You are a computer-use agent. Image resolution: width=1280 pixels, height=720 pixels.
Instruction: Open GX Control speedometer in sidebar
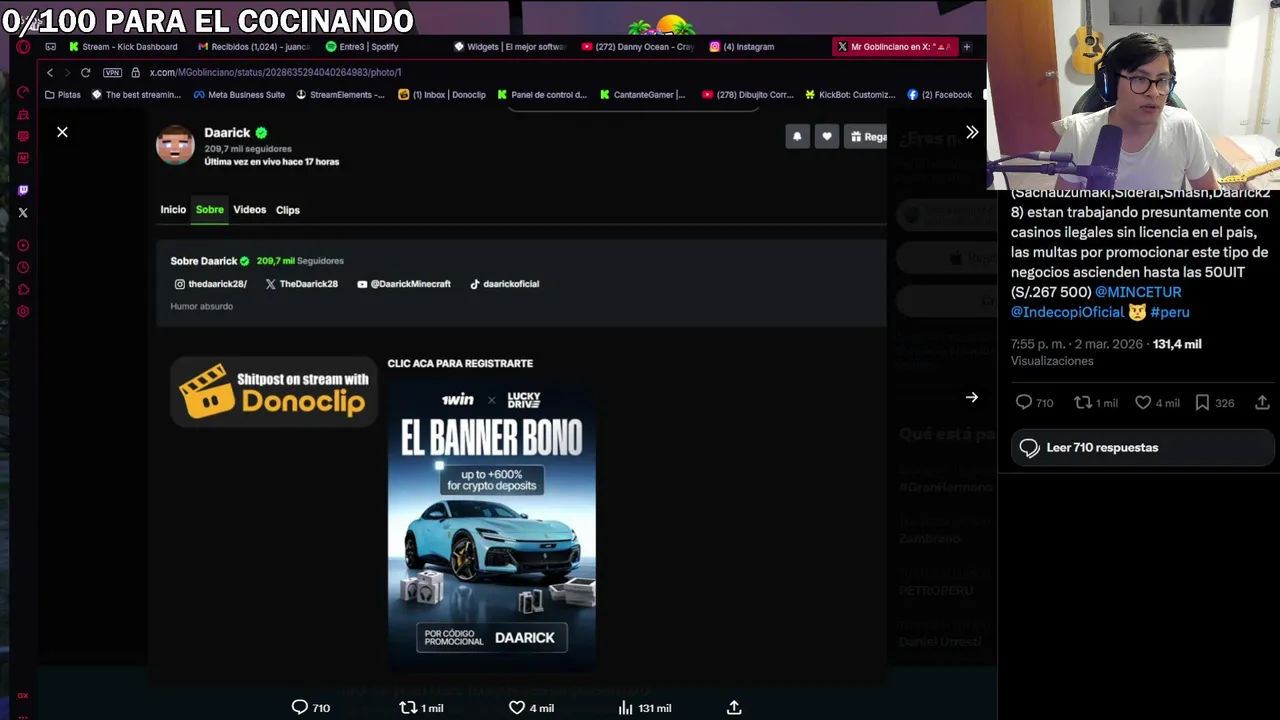point(23,92)
